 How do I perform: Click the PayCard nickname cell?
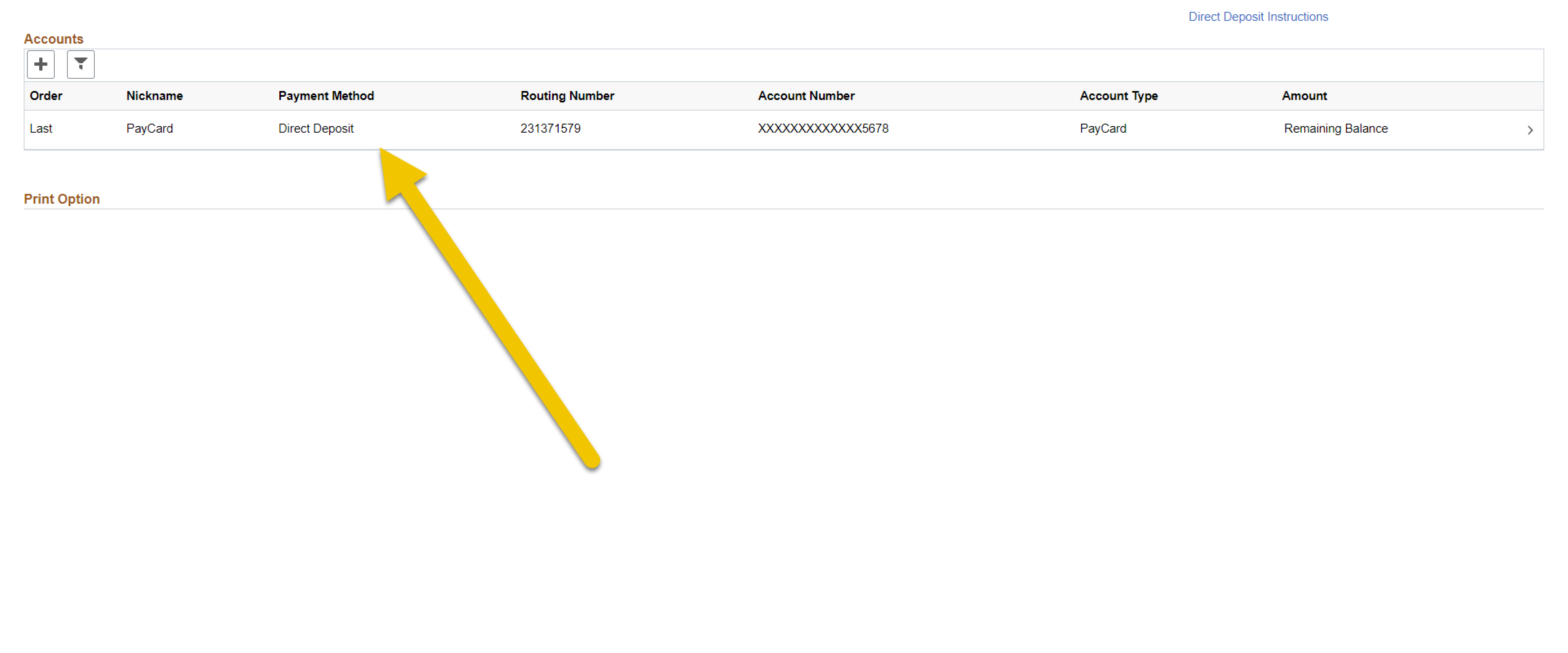click(150, 129)
